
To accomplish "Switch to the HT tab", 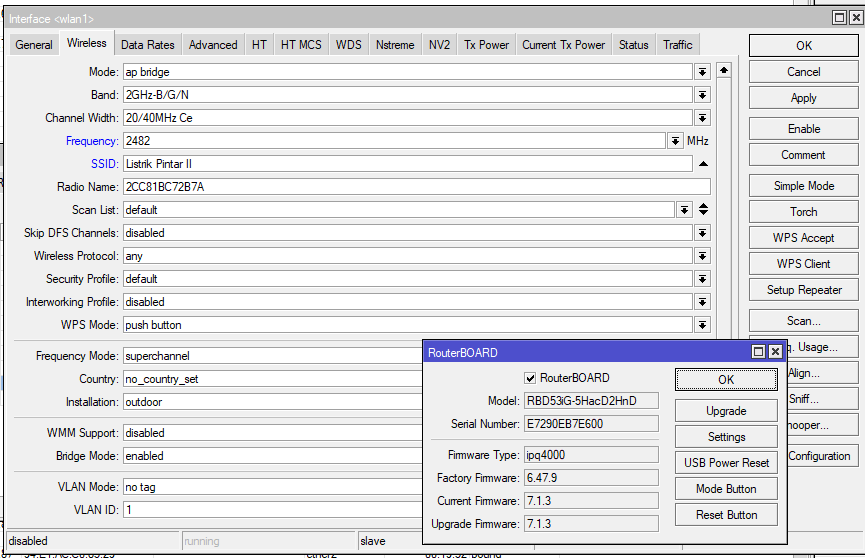I will tap(259, 45).
